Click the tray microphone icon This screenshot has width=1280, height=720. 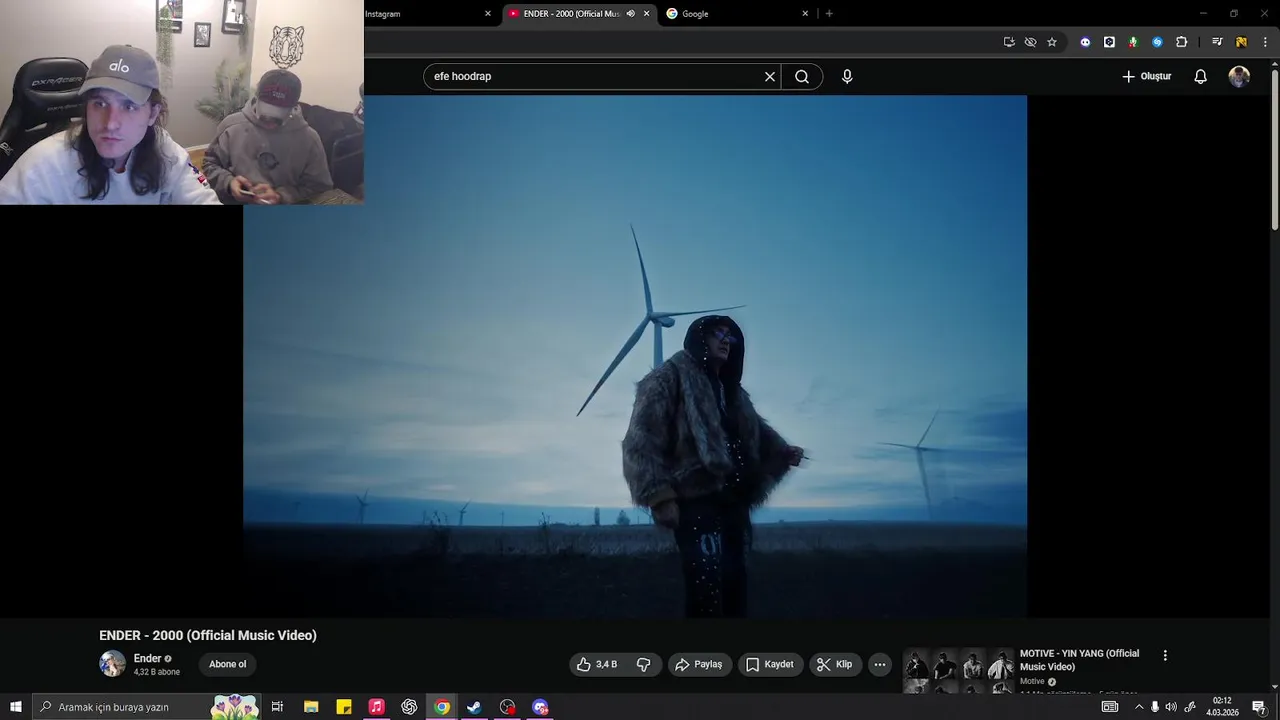1155,707
